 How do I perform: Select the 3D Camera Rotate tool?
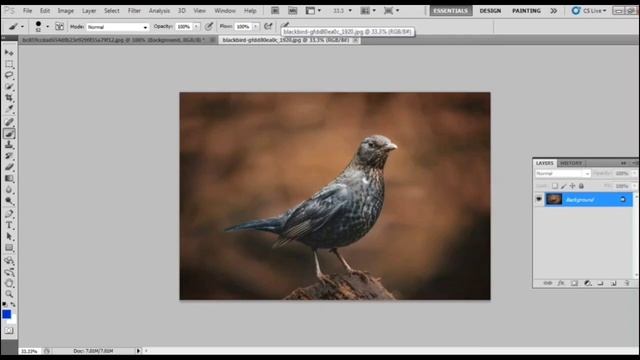9,272
